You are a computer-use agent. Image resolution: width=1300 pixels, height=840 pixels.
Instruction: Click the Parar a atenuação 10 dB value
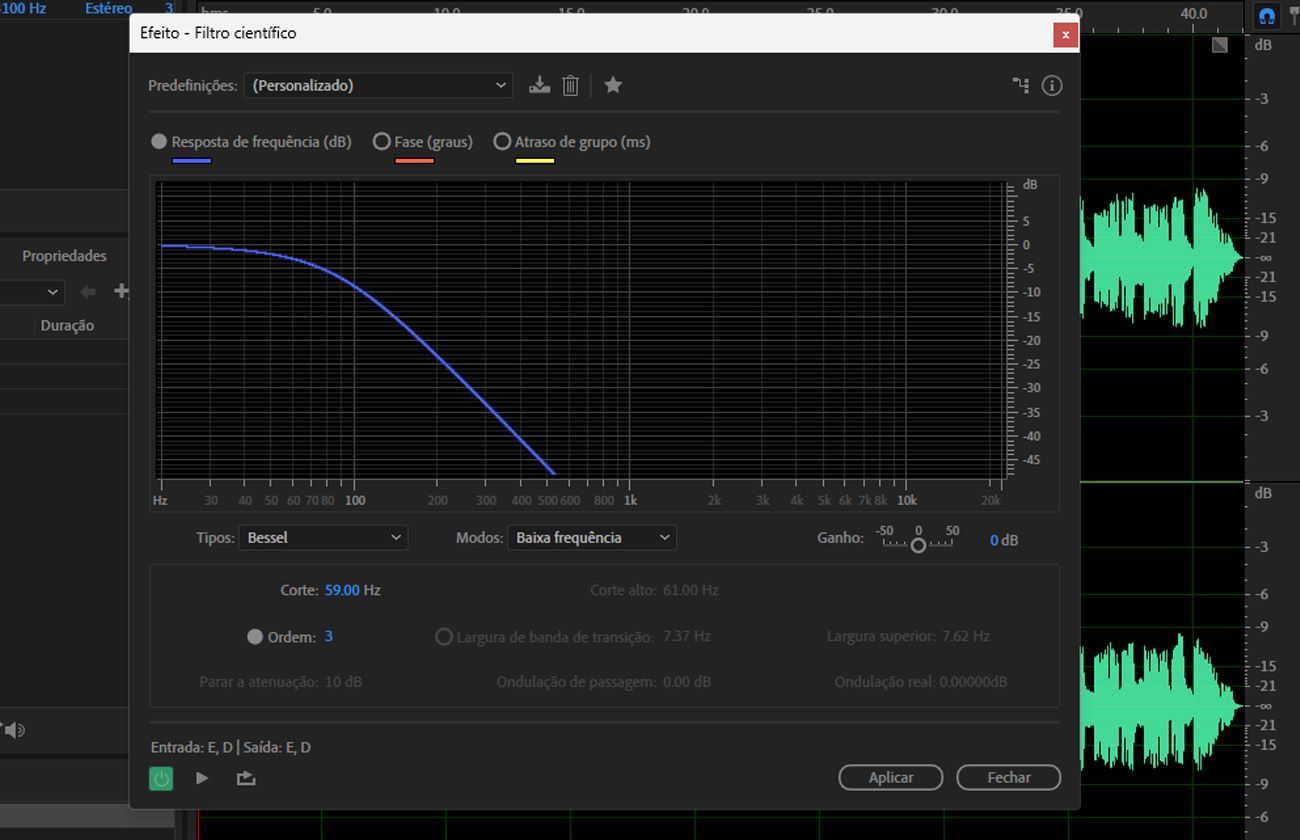click(x=344, y=682)
